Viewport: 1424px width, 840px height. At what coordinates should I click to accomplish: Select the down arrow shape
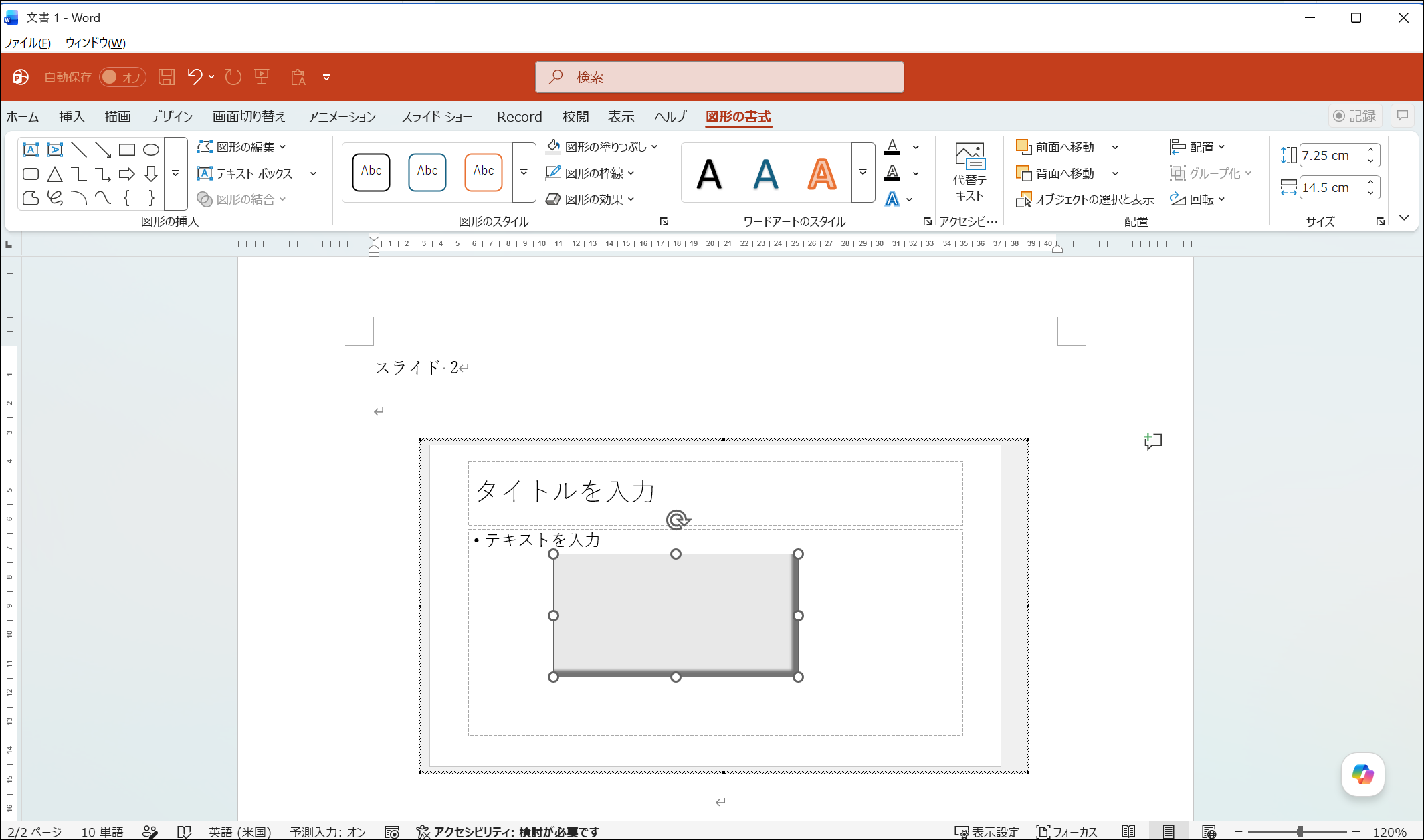(151, 174)
